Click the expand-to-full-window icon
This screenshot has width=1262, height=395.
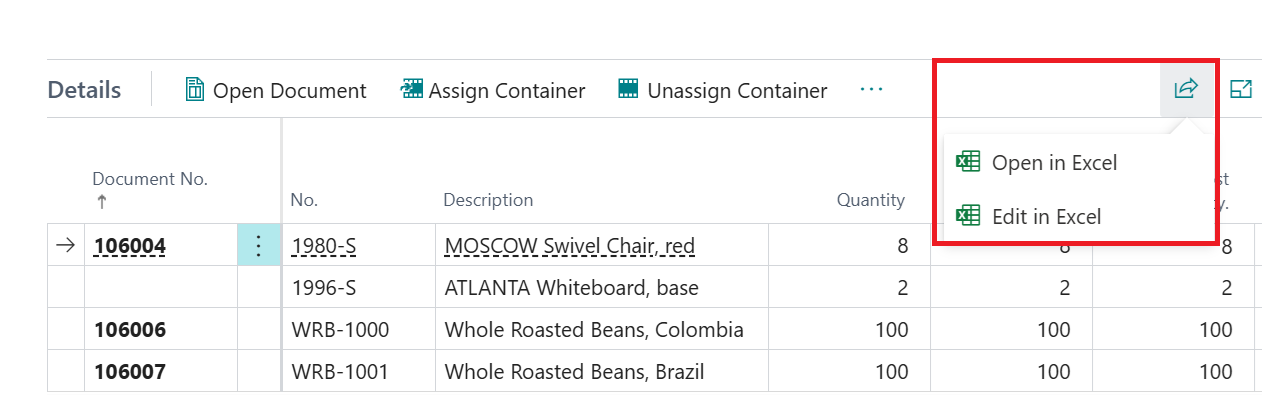[x=1240, y=90]
